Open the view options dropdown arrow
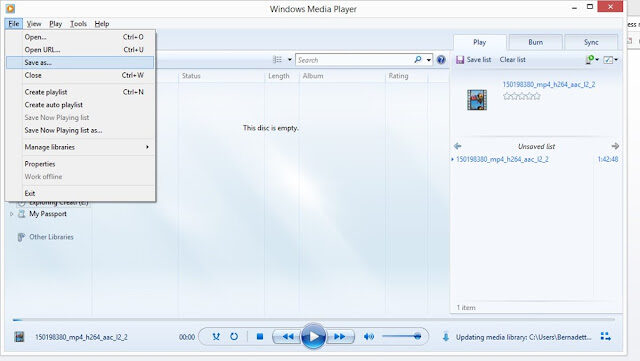This screenshot has width=640, height=361. click(289, 60)
